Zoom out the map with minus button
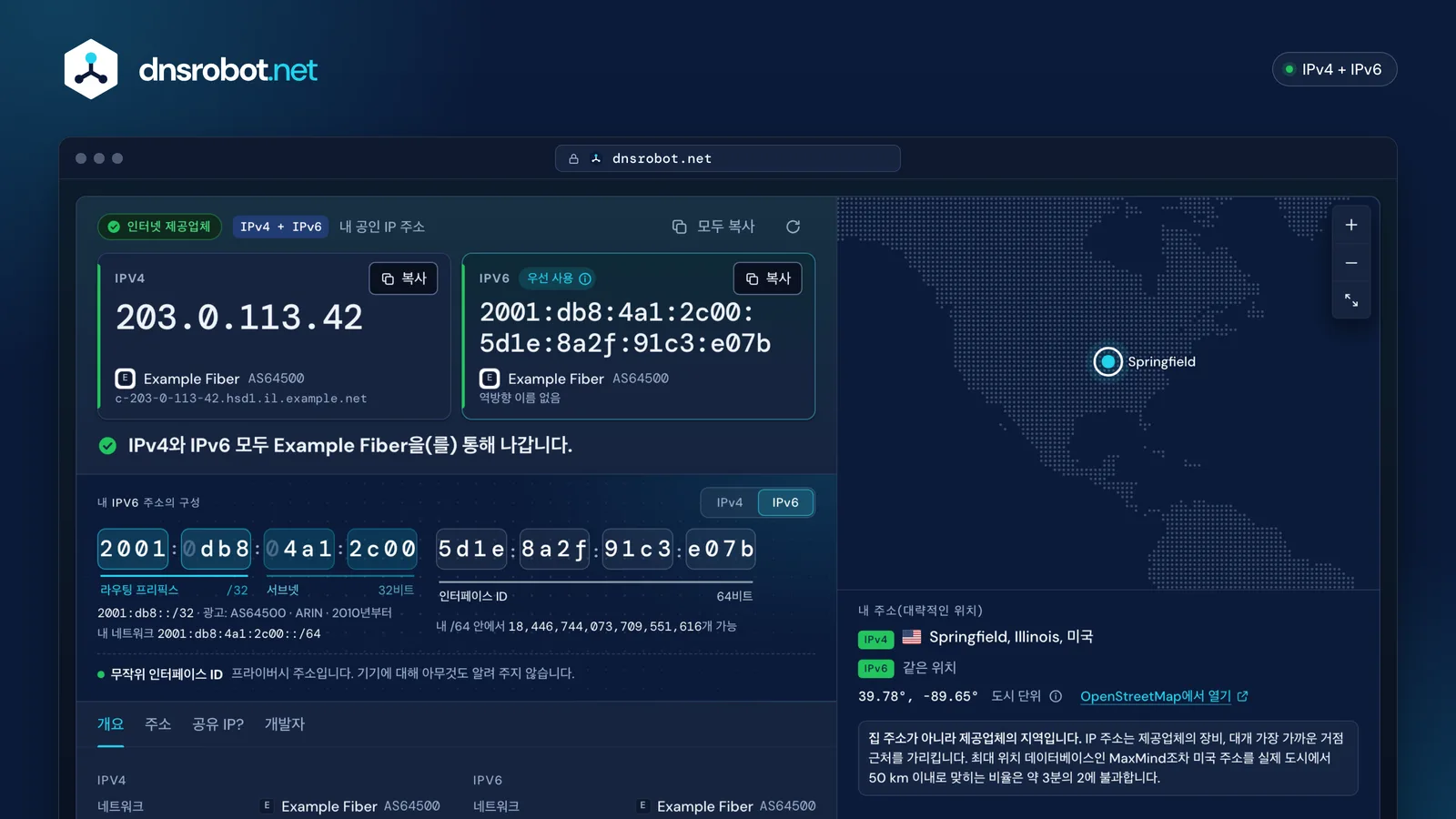Viewport: 1456px width, 819px height. (x=1351, y=263)
